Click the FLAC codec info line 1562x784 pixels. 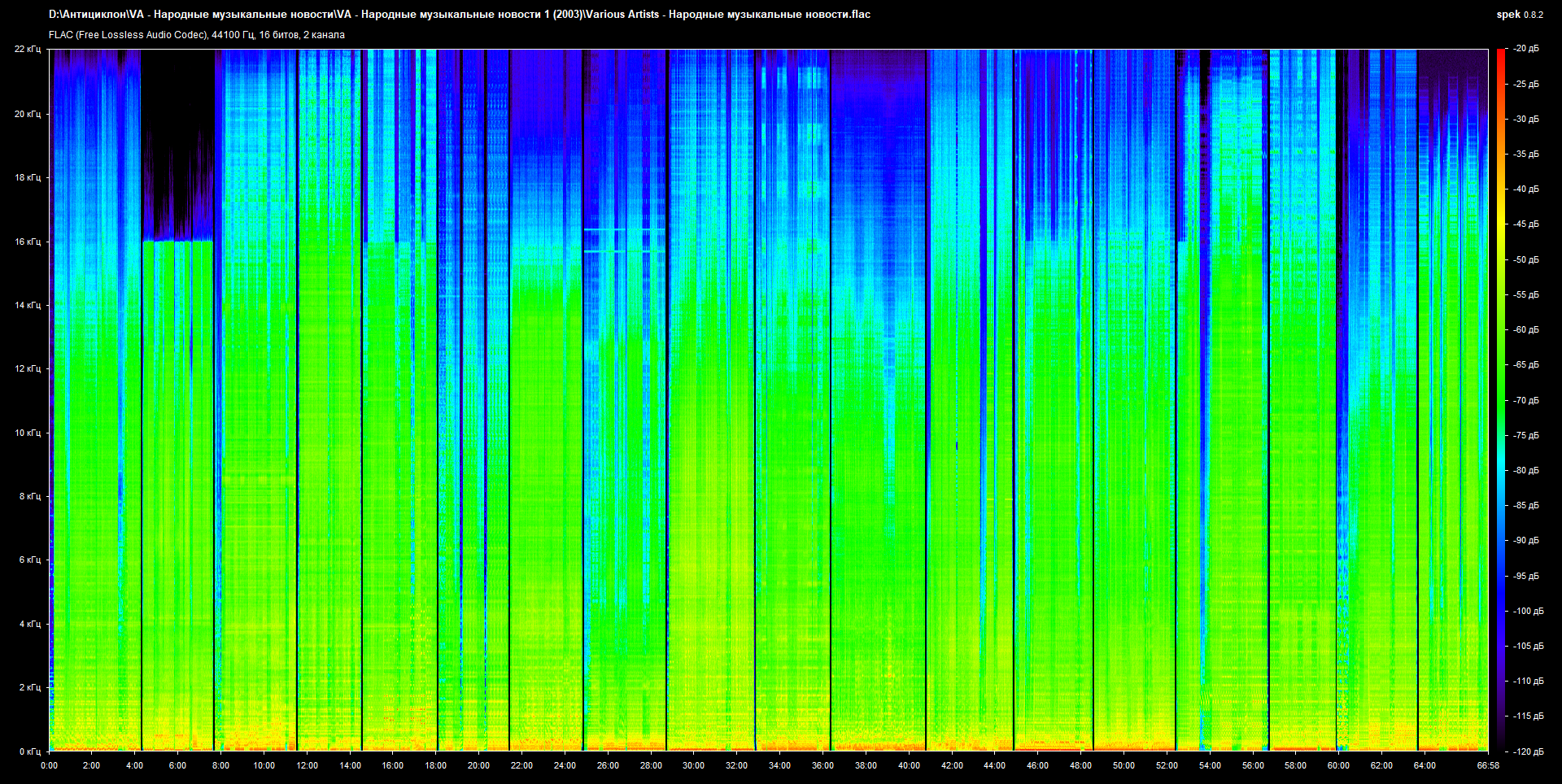[x=196, y=35]
